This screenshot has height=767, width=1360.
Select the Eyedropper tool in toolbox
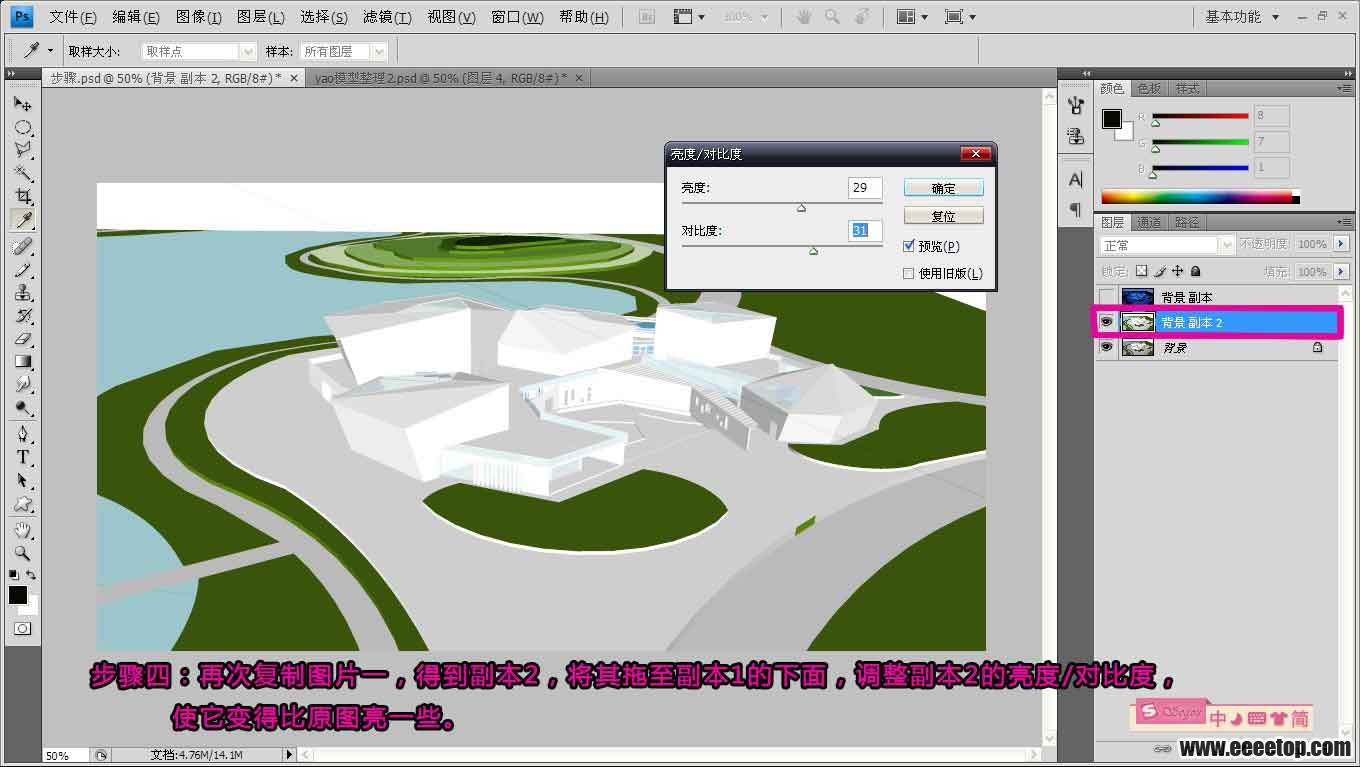click(x=22, y=219)
